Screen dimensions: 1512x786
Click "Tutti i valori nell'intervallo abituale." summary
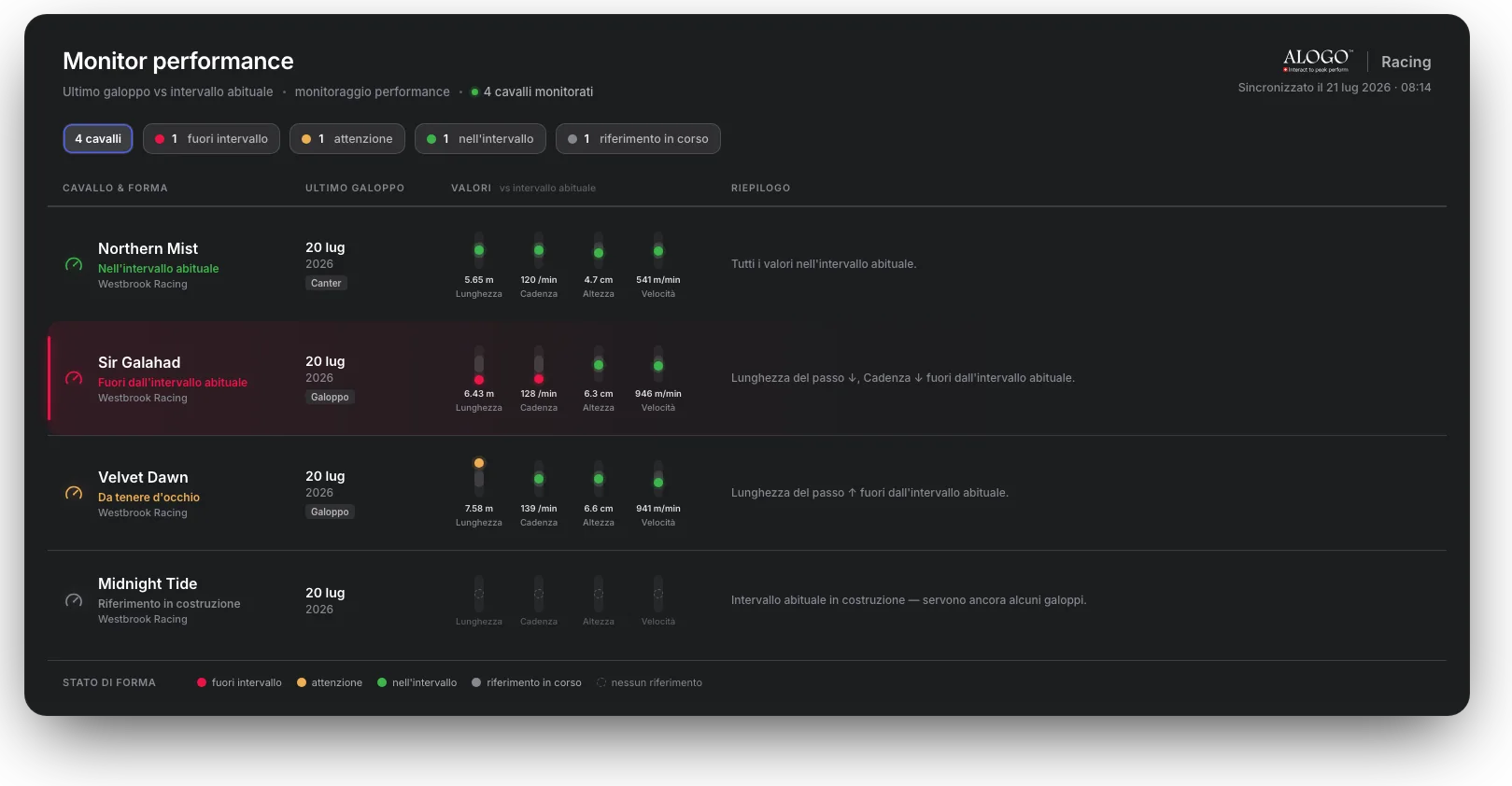pos(824,264)
